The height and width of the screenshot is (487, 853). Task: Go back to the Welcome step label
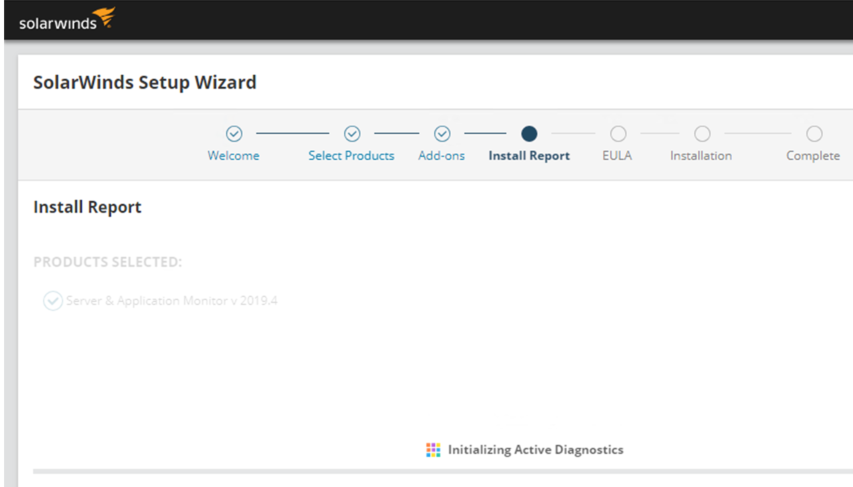233,156
